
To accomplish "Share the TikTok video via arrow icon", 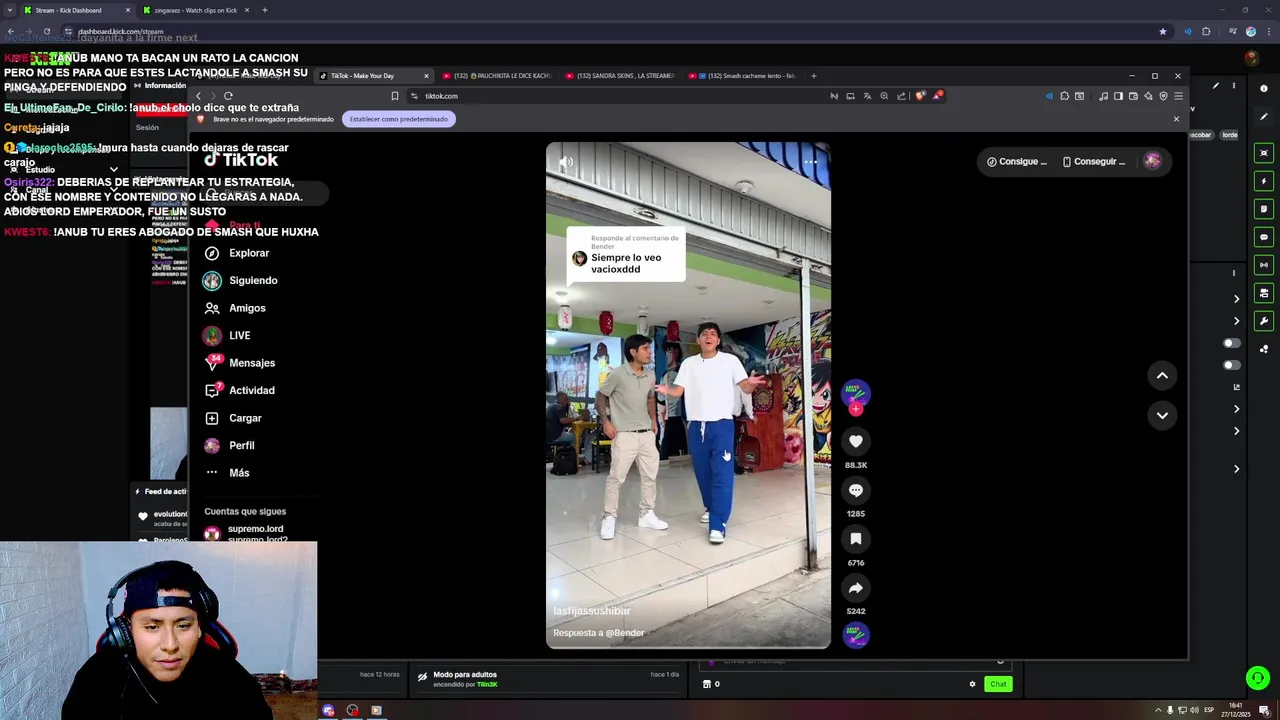I will click(856, 588).
